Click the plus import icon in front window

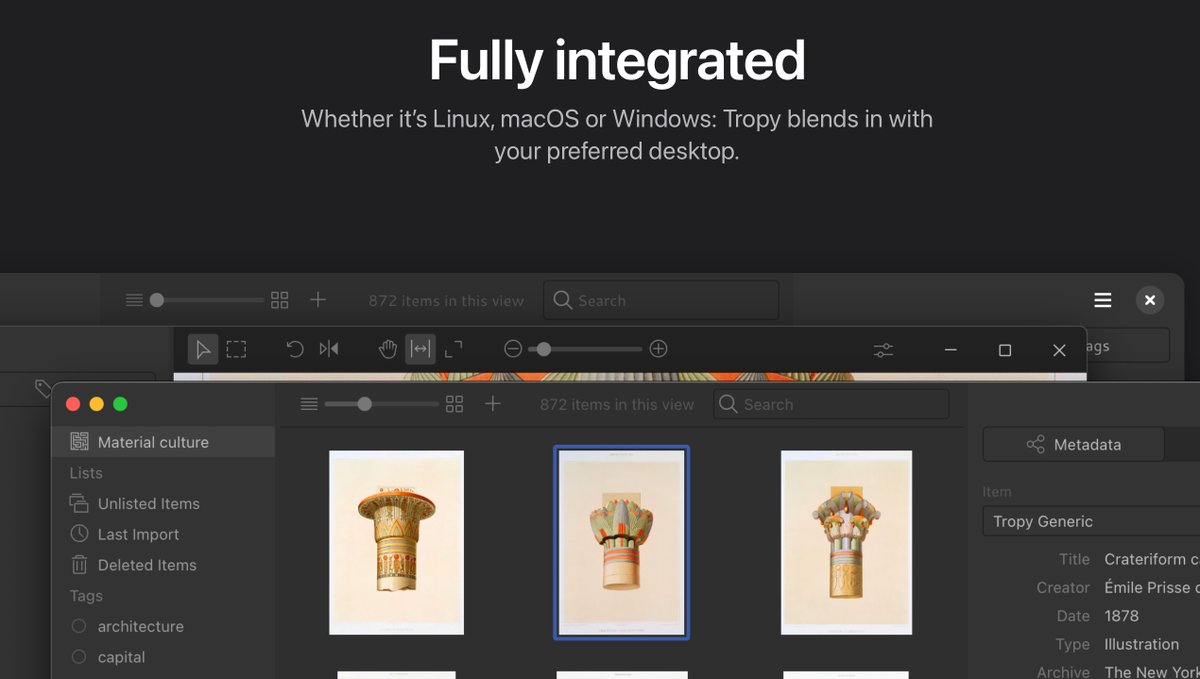[x=492, y=404]
